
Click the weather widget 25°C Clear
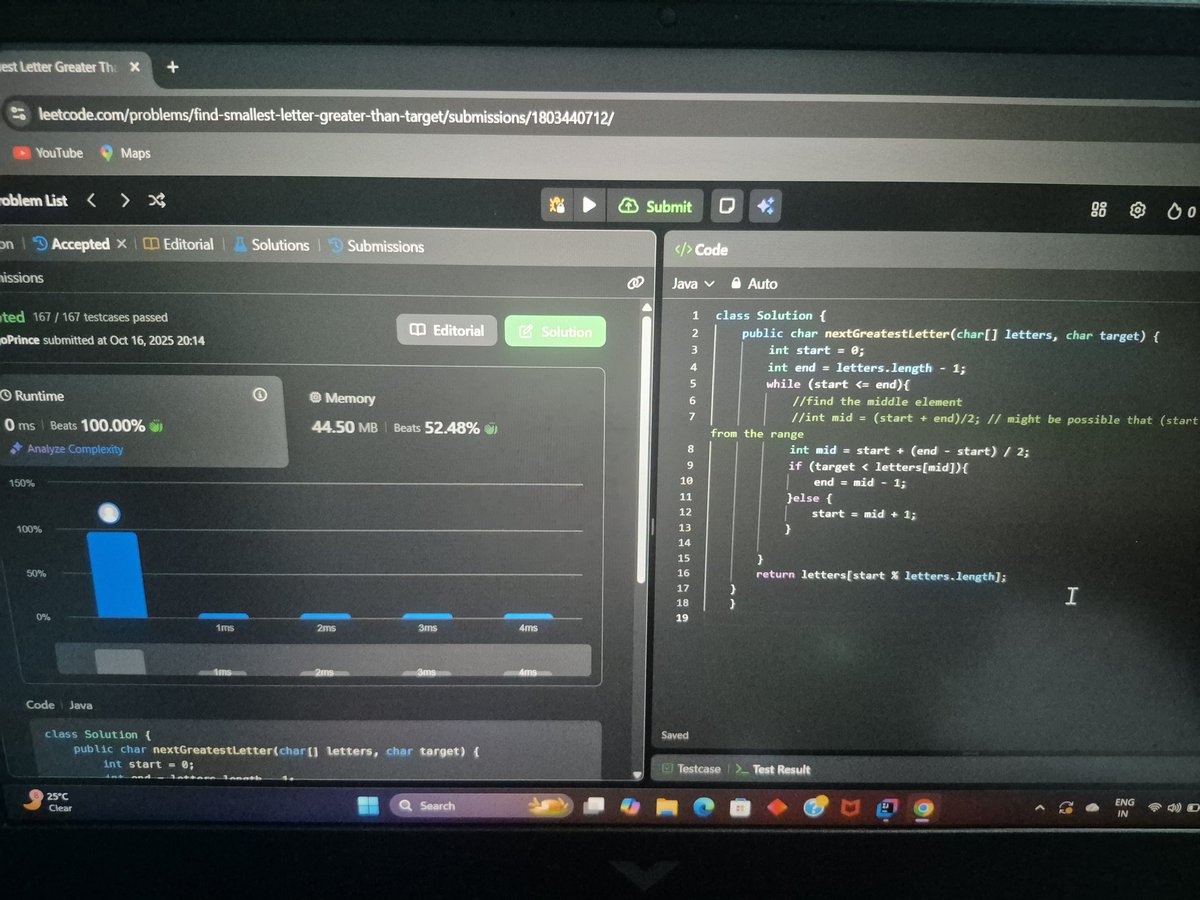click(48, 802)
